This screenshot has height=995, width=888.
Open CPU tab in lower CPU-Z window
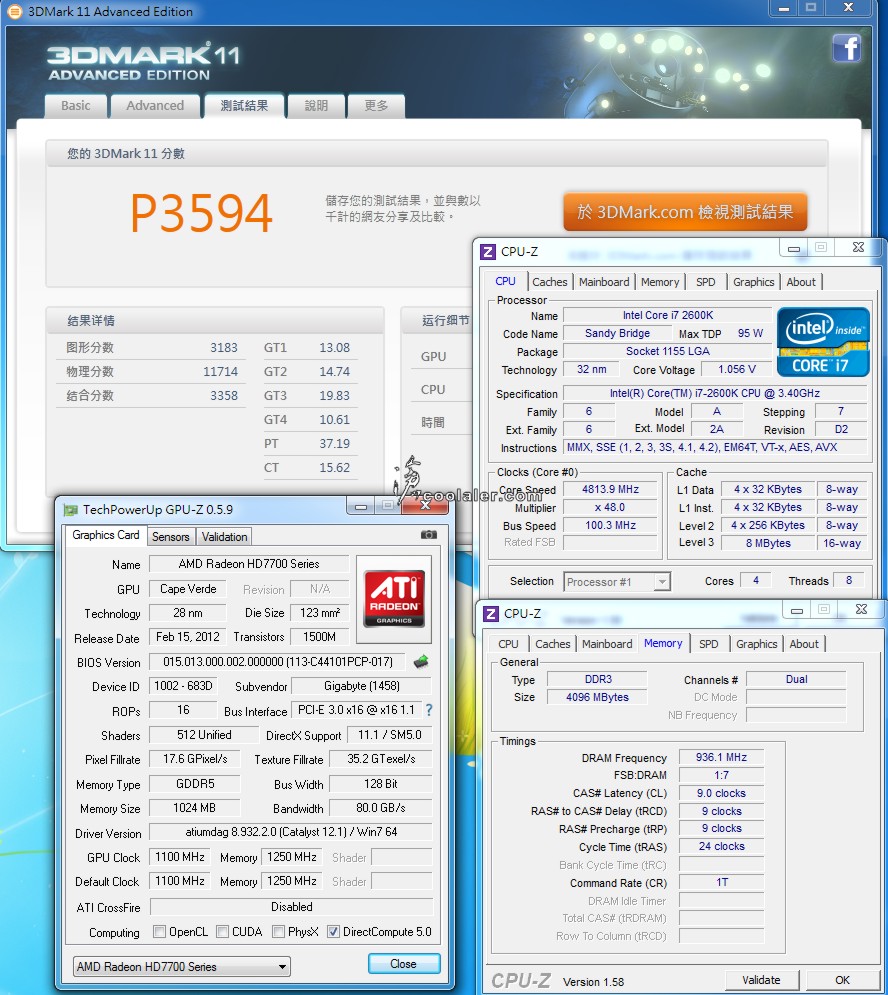(x=508, y=644)
